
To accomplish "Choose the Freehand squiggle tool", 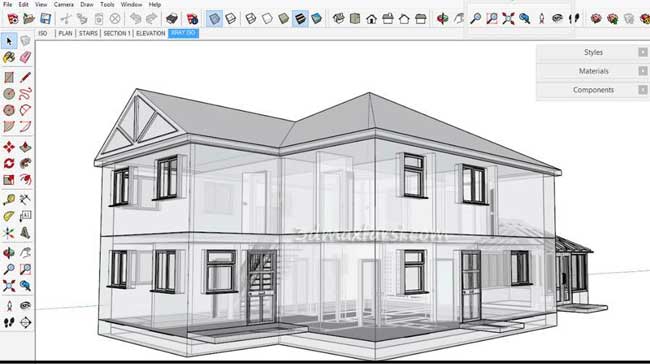I will [x=25, y=94].
